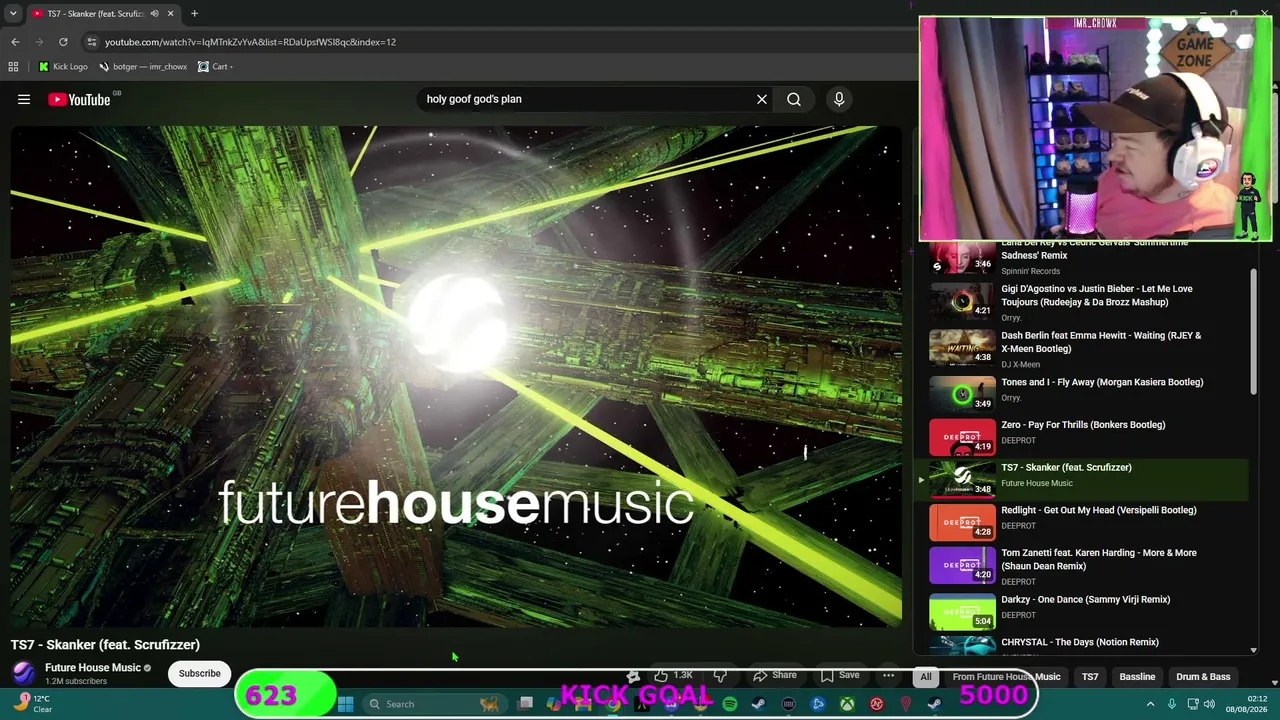Open the taskbar weather widget
Screen dimensions: 1280x720
(x=35, y=704)
